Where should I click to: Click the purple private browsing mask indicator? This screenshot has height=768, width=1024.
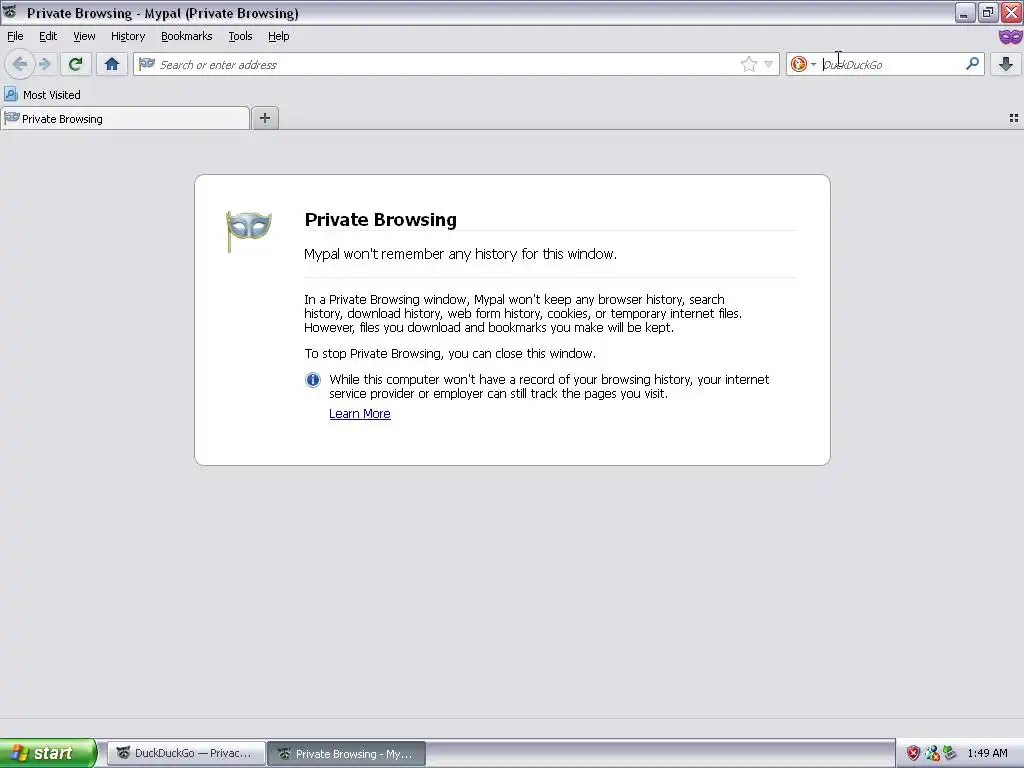click(x=1010, y=37)
